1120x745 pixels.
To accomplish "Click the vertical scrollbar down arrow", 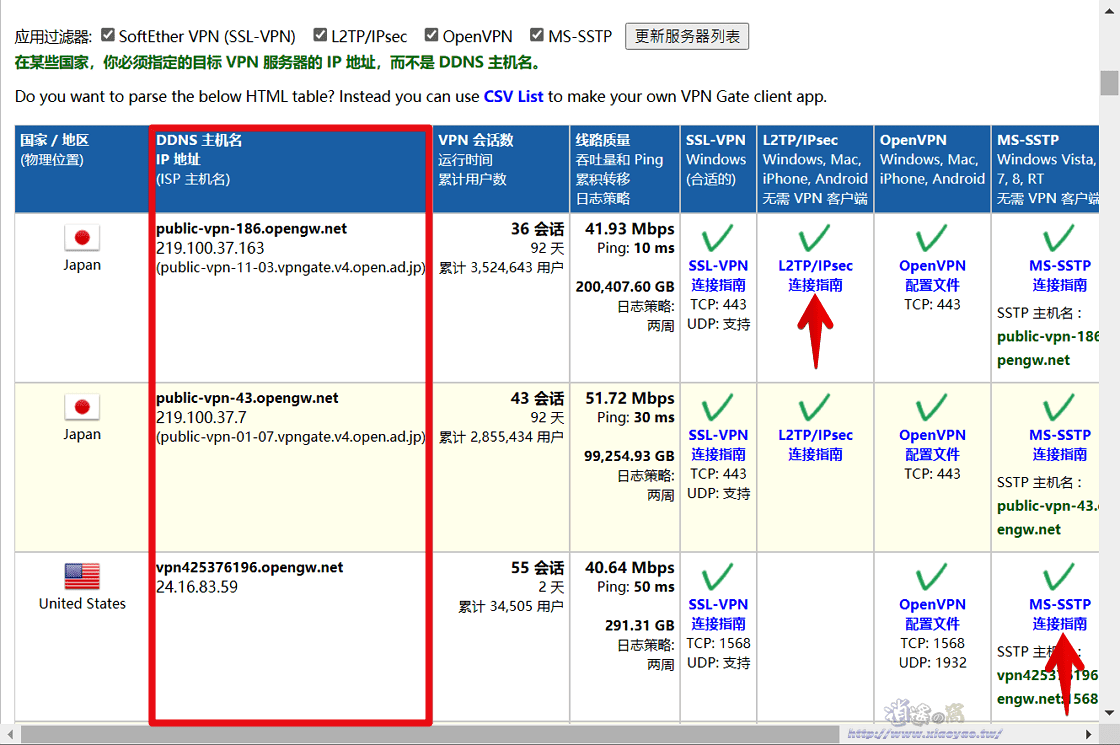I will [1109, 712].
